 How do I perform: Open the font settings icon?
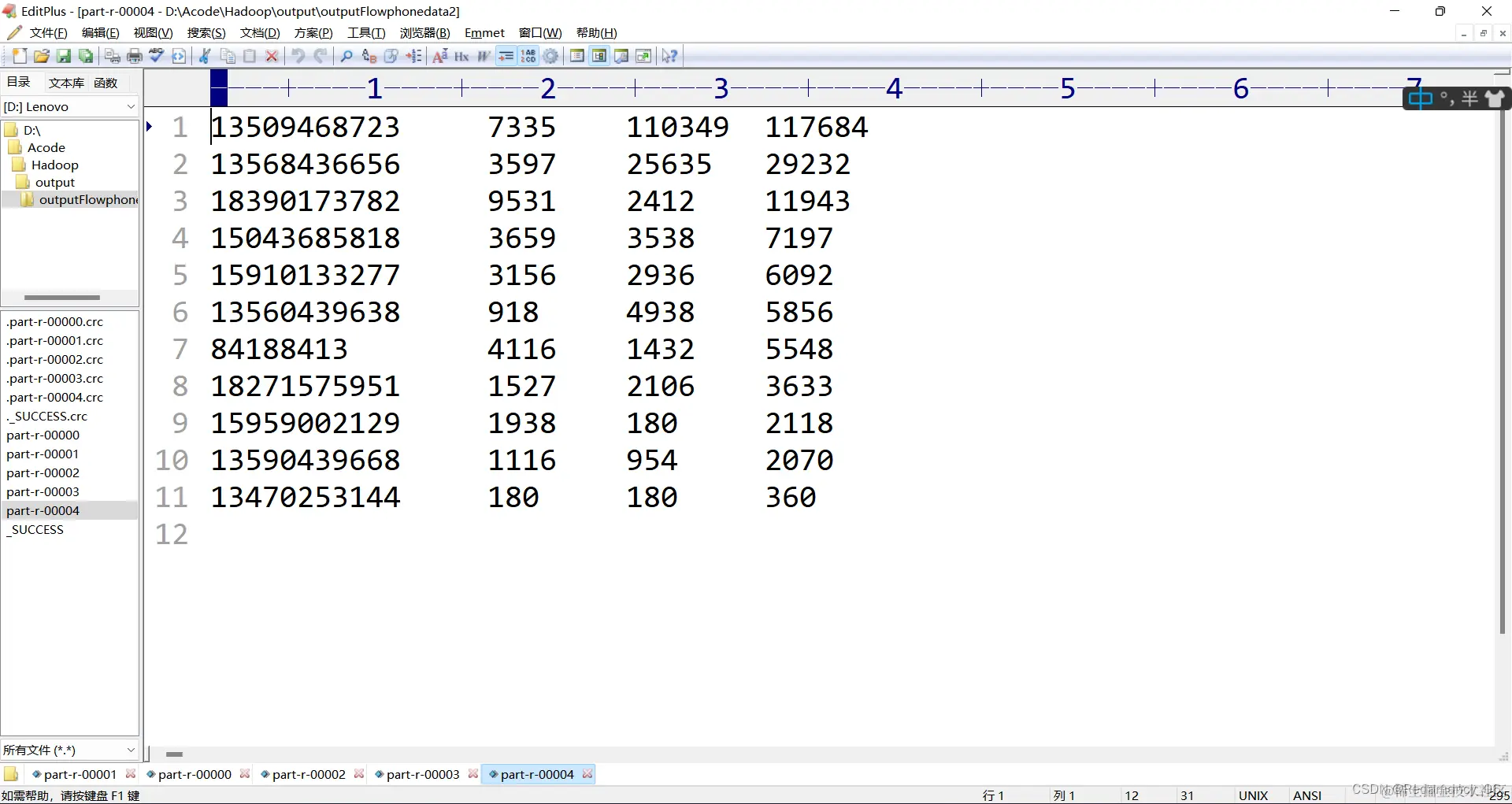[x=440, y=56]
